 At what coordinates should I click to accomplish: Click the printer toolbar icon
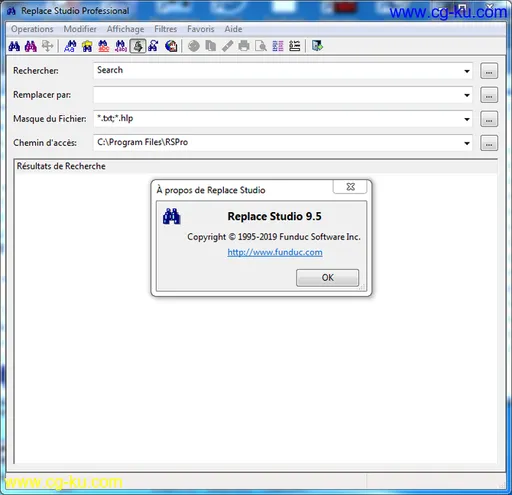(244, 46)
